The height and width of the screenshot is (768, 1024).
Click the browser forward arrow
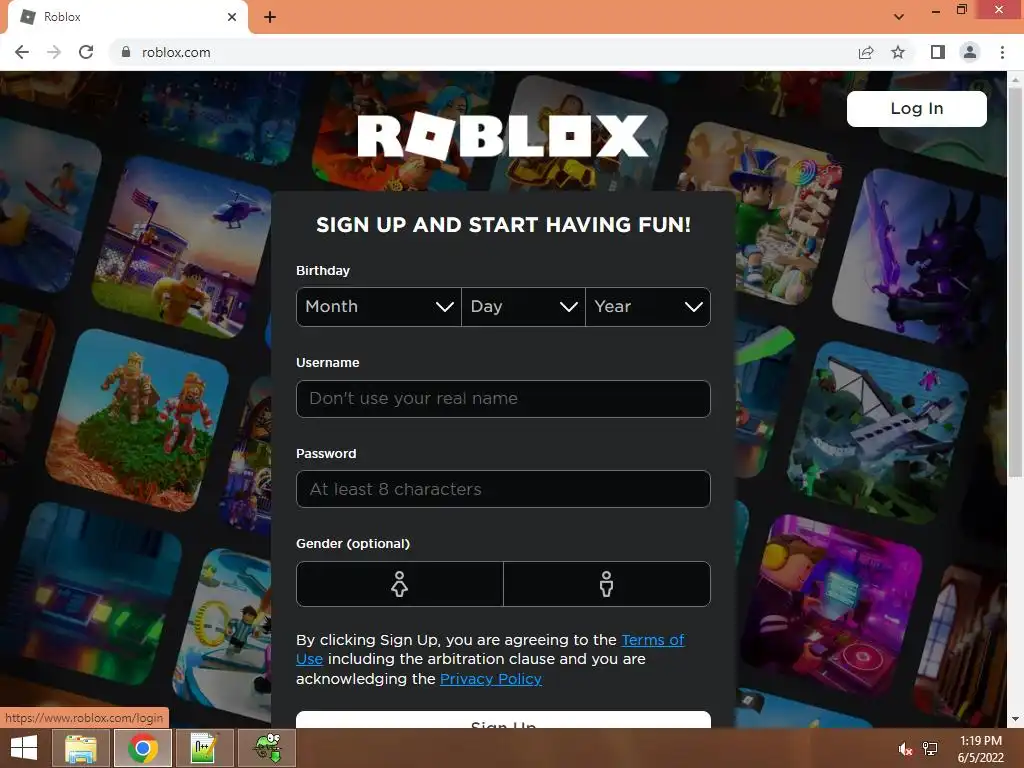[x=54, y=52]
